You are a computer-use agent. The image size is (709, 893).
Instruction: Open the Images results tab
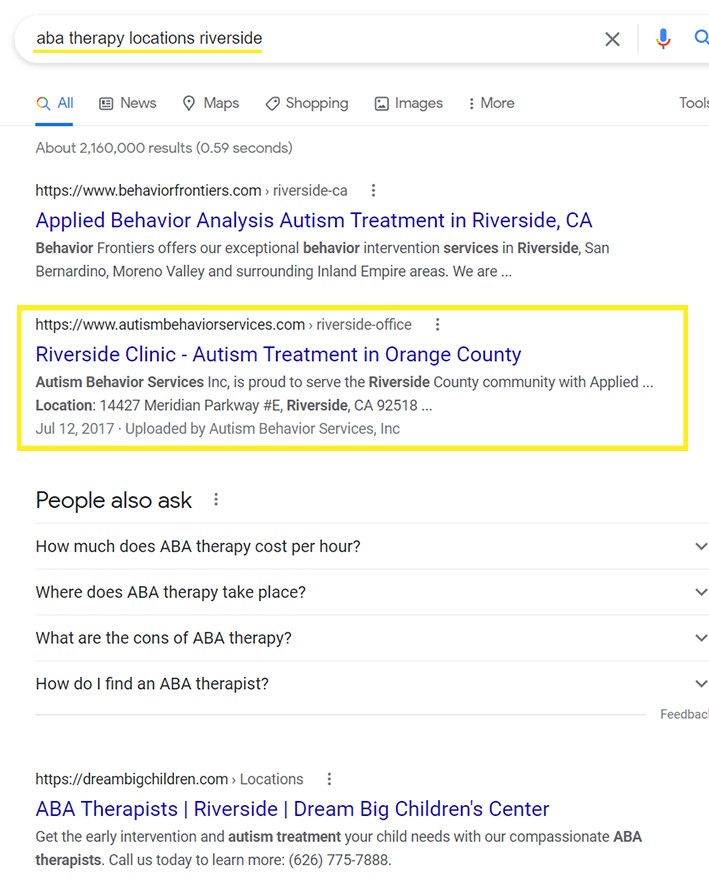click(408, 103)
